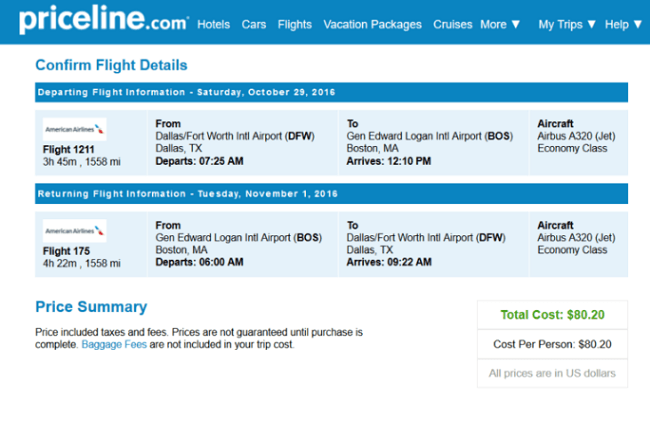
Task: Click the Total Cost $80.20 box
Action: pyautogui.click(x=552, y=315)
